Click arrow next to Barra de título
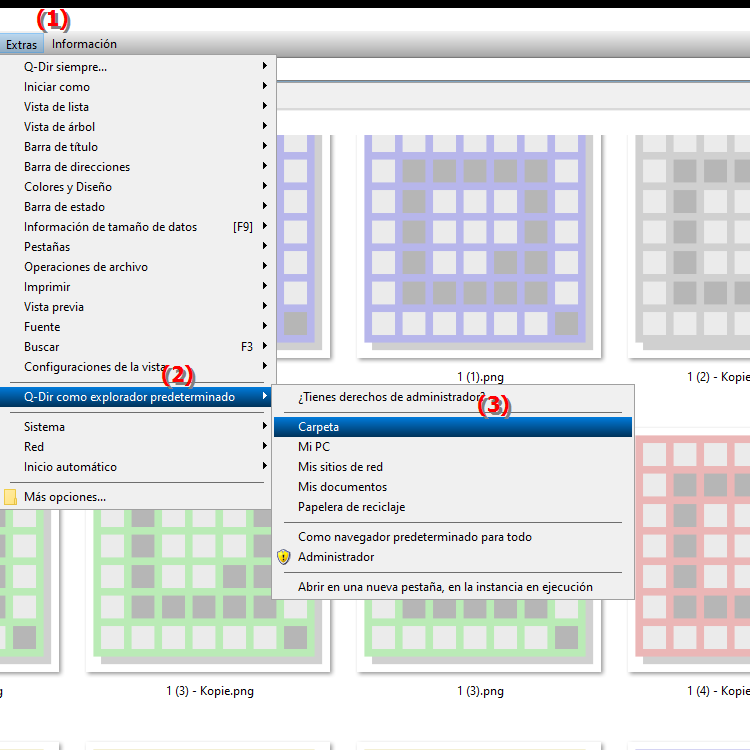Image resolution: width=750 pixels, height=750 pixels. (265, 146)
